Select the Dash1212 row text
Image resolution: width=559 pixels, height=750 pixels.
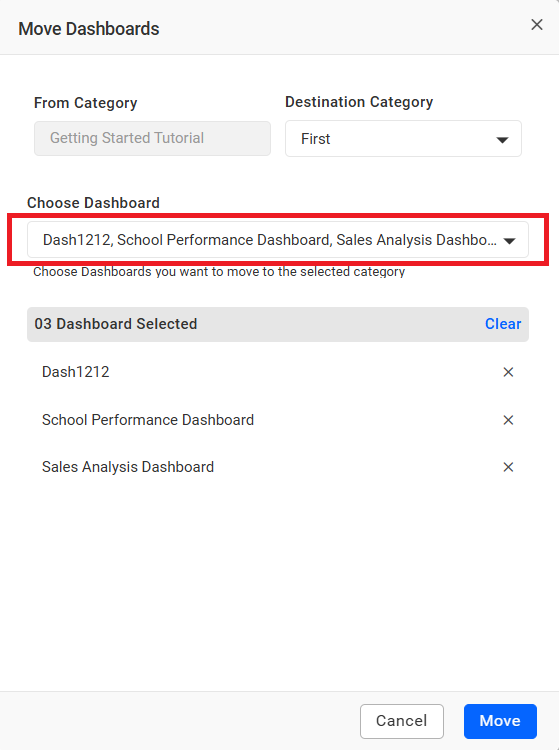(76, 372)
